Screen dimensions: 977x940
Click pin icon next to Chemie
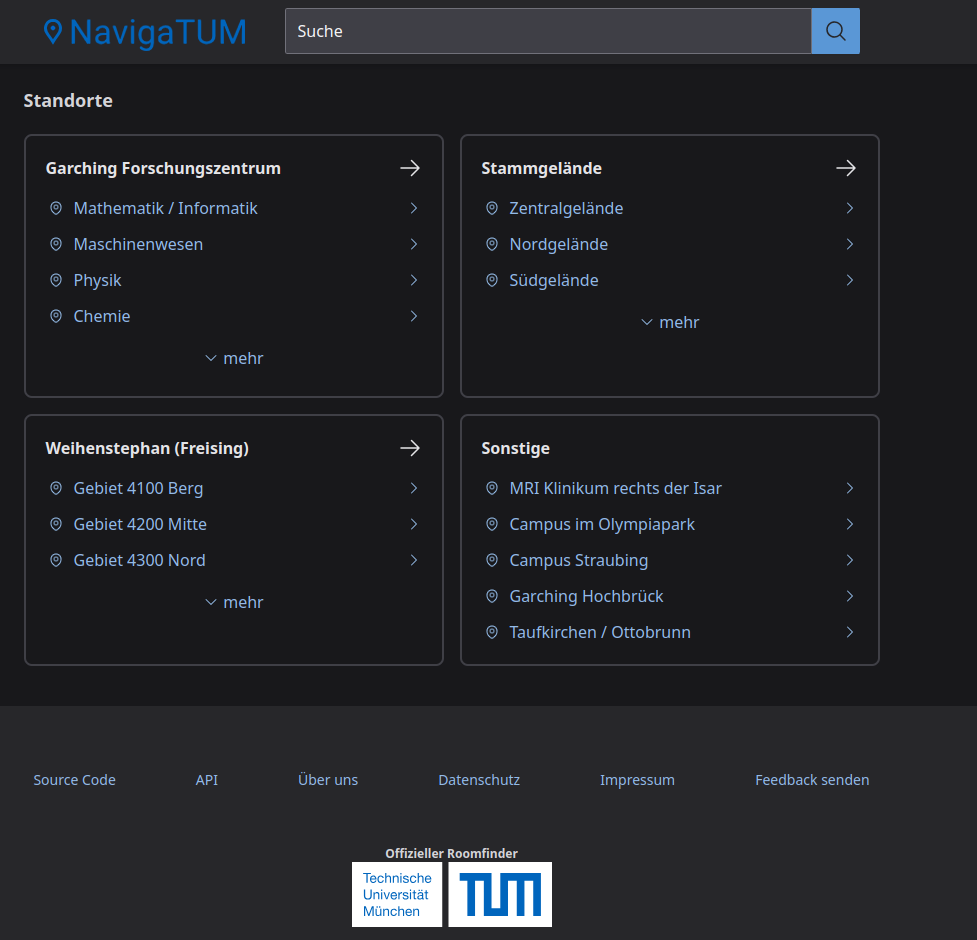(56, 316)
